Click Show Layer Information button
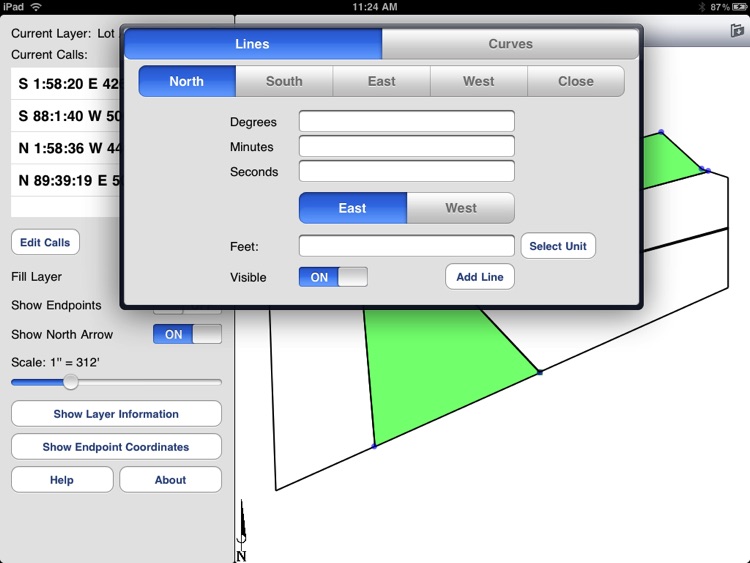 point(116,414)
